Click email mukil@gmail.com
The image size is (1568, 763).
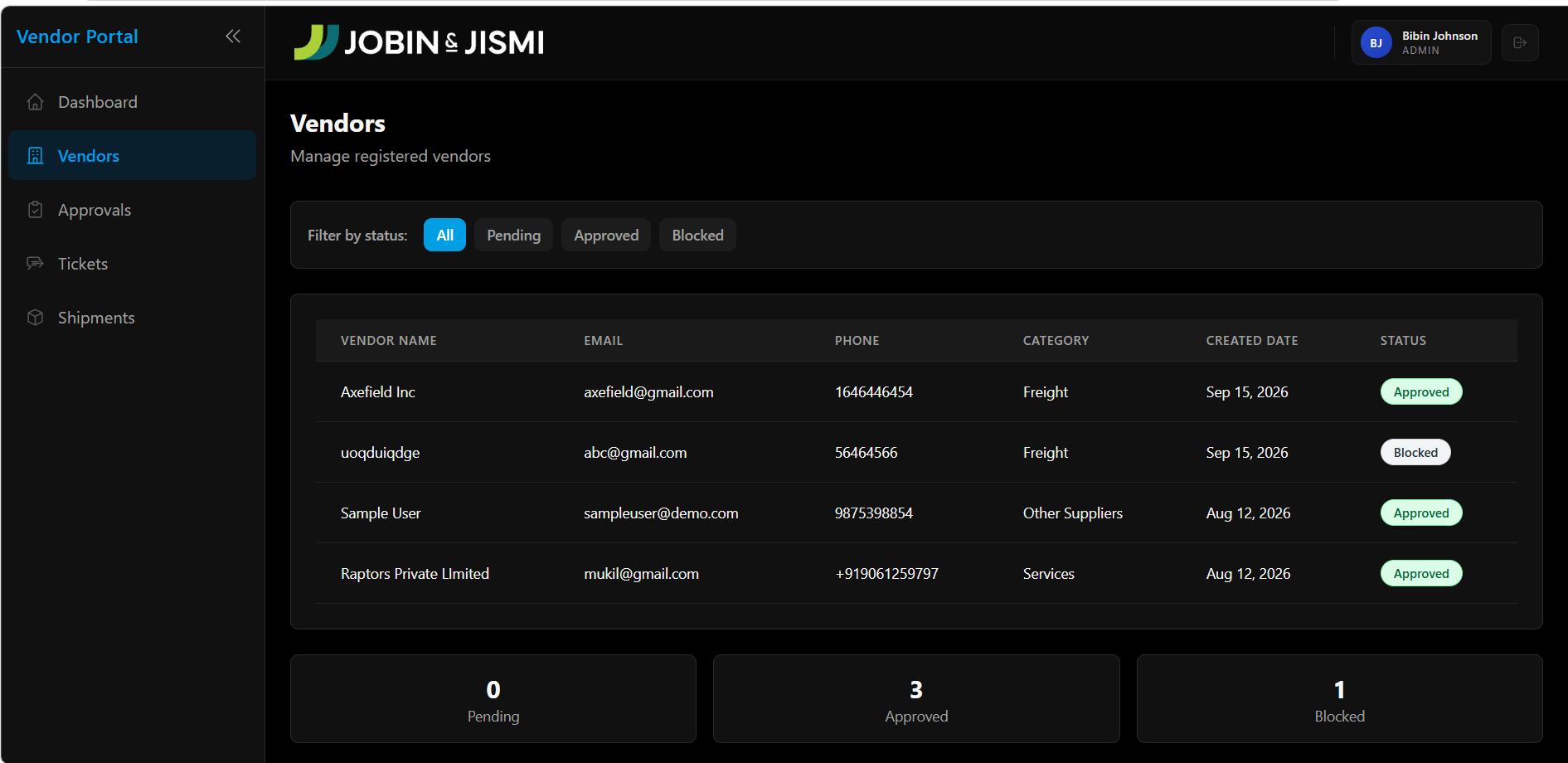click(x=641, y=574)
